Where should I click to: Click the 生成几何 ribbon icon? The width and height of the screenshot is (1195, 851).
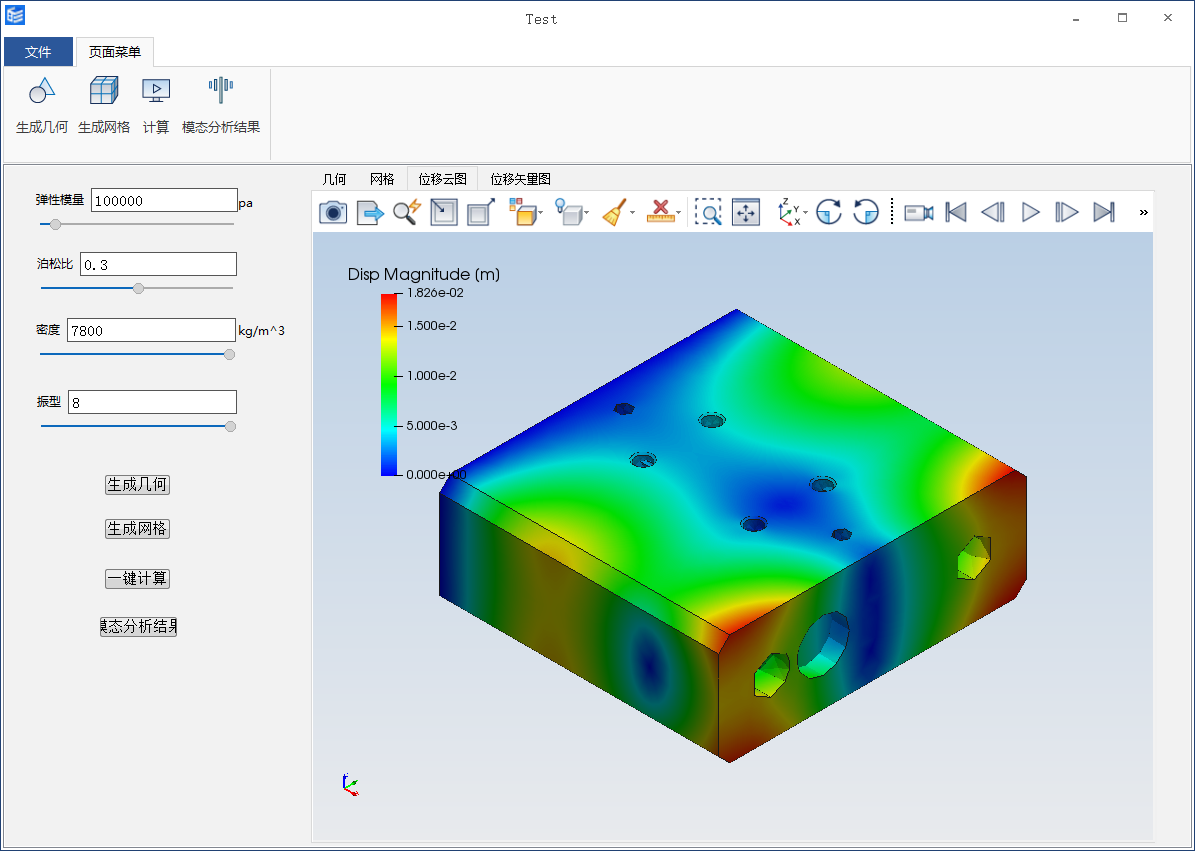tap(42, 91)
